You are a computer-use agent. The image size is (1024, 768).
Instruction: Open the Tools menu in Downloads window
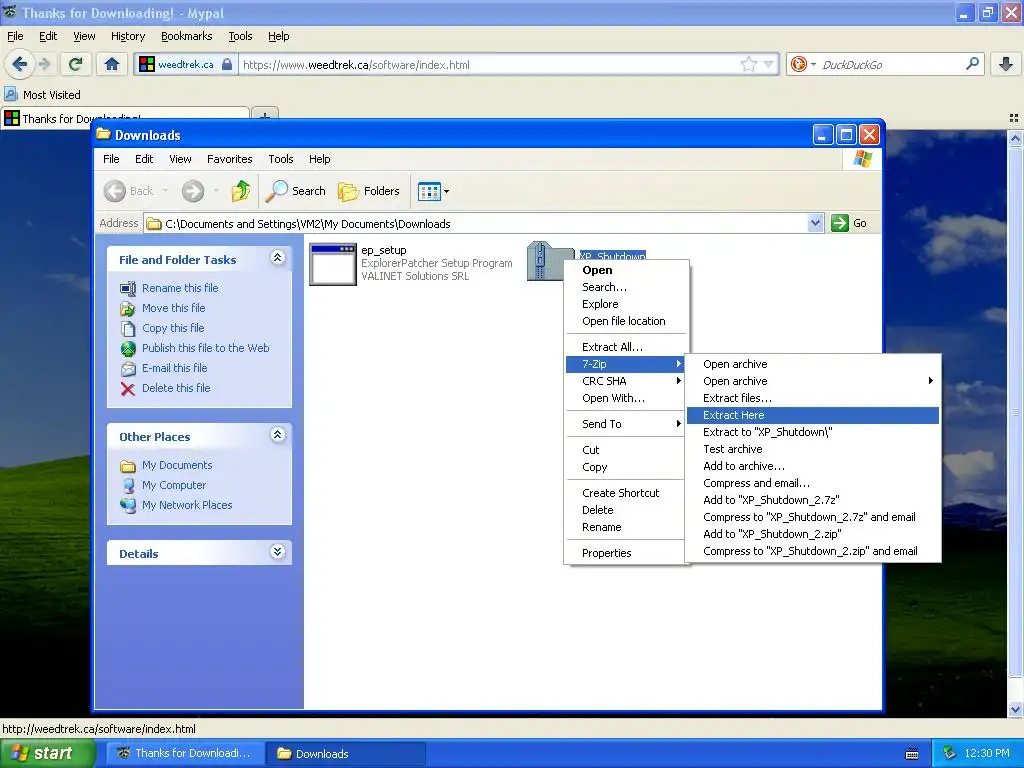pos(281,159)
